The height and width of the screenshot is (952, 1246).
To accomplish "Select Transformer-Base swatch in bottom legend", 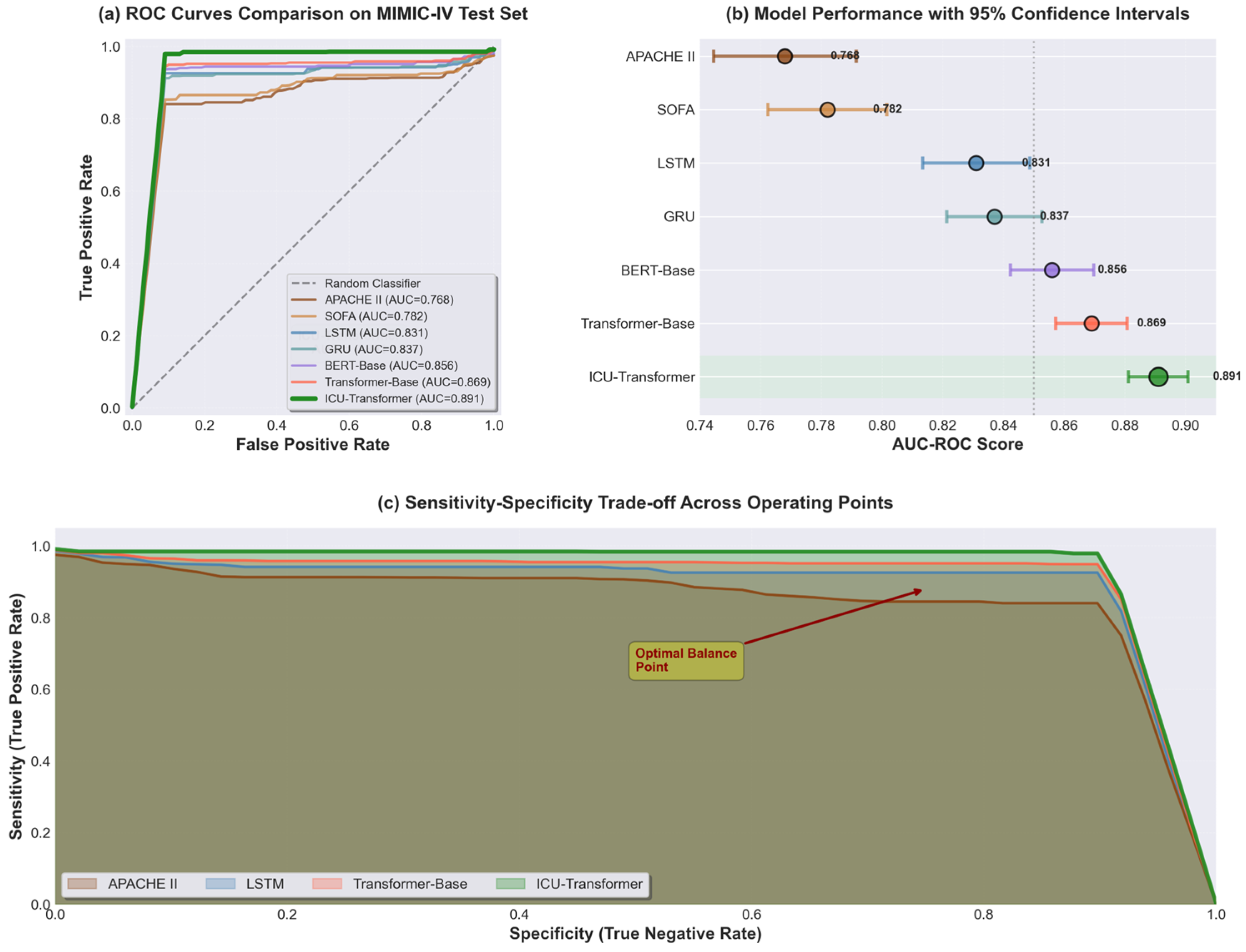I will point(327,883).
